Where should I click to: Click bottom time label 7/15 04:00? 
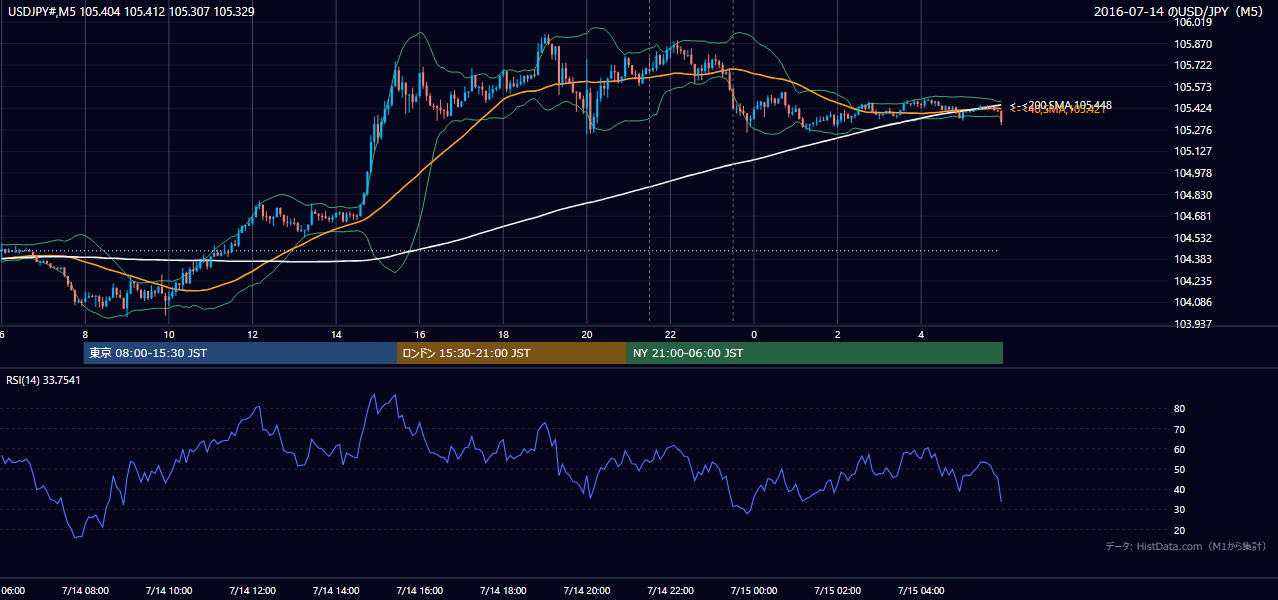(x=921, y=590)
